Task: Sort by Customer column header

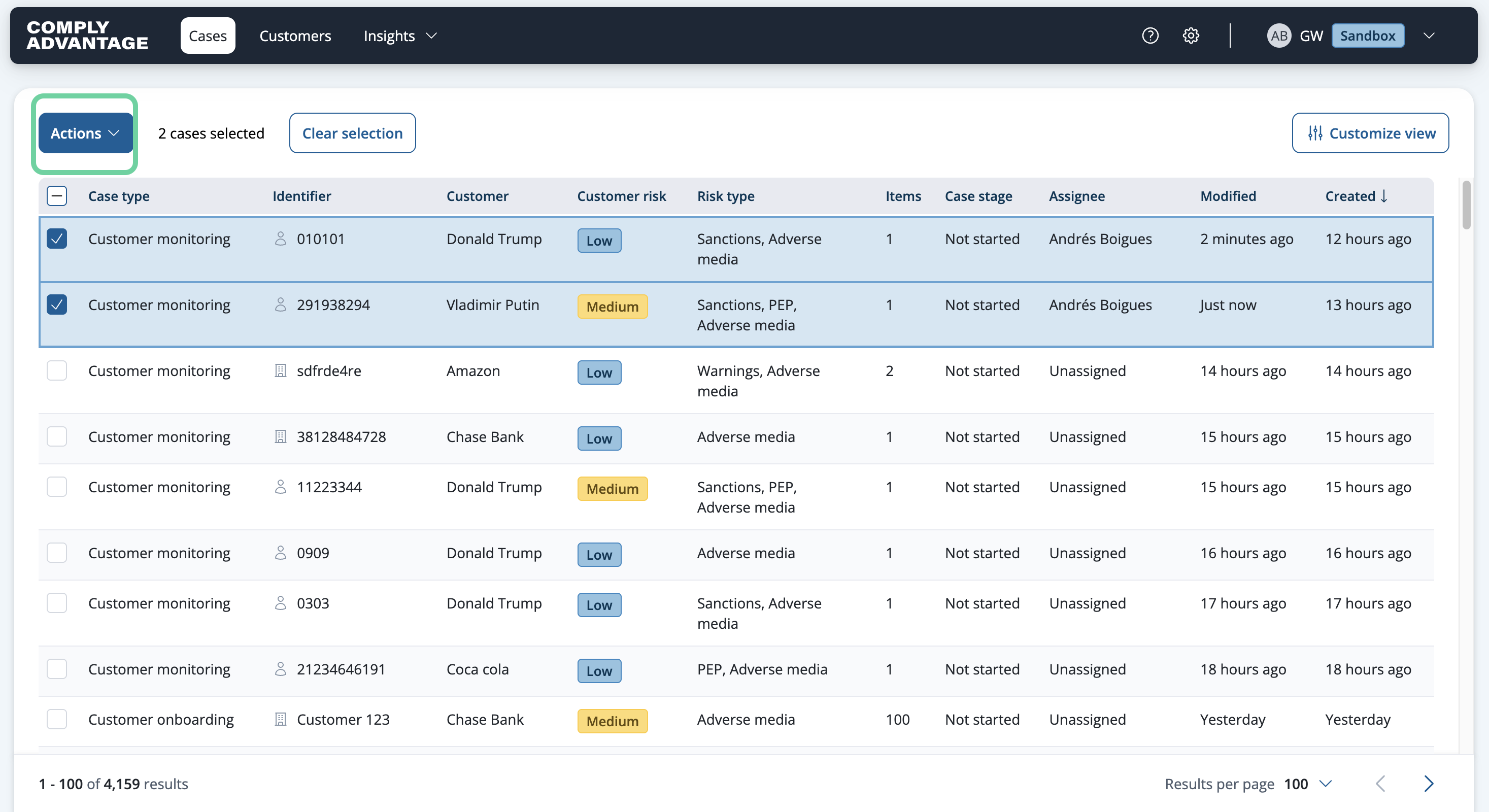Action: coord(478,196)
